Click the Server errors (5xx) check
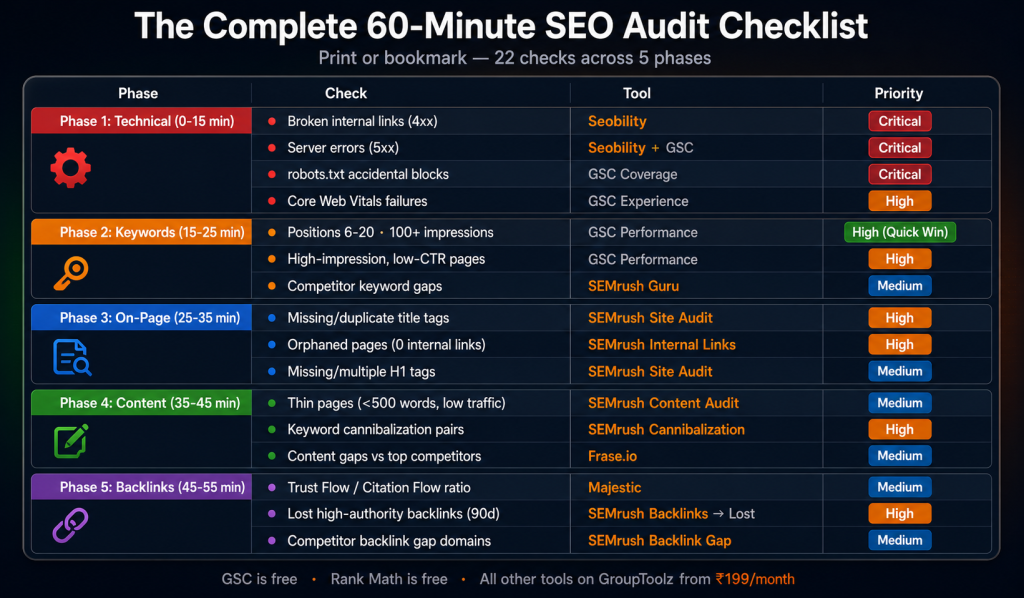1024x598 pixels. click(343, 148)
